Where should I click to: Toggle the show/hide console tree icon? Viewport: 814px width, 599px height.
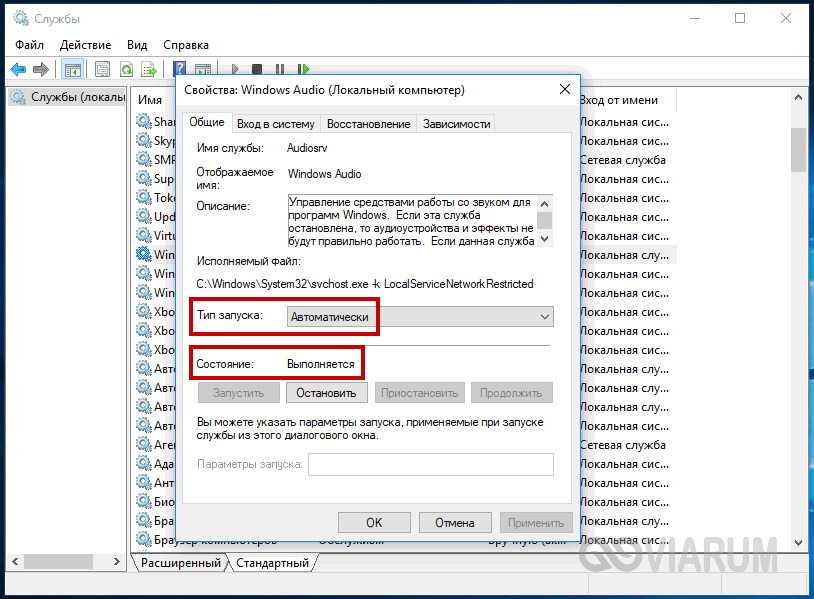pos(72,69)
